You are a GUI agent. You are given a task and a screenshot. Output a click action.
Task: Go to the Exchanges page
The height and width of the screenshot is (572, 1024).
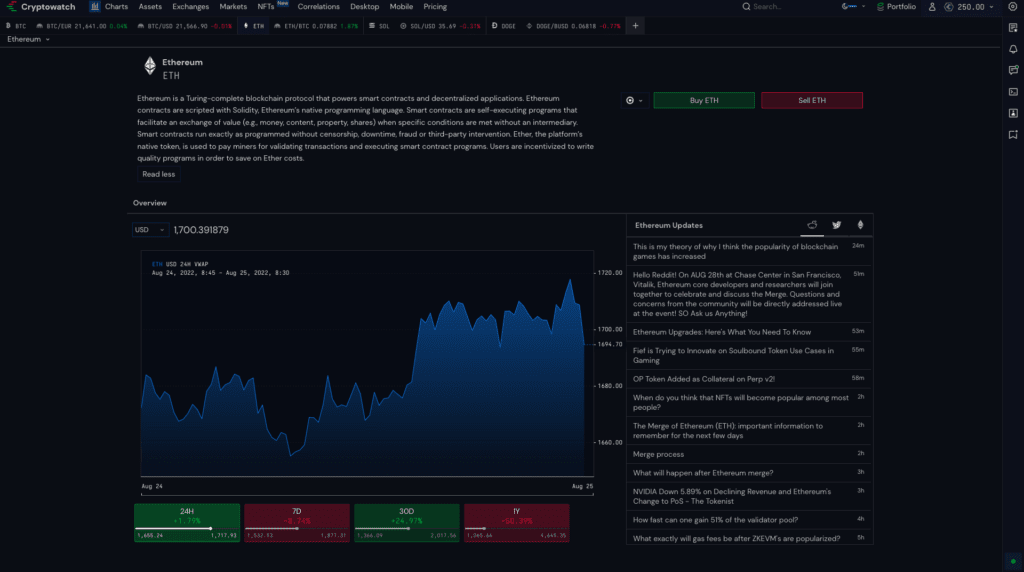point(191,7)
